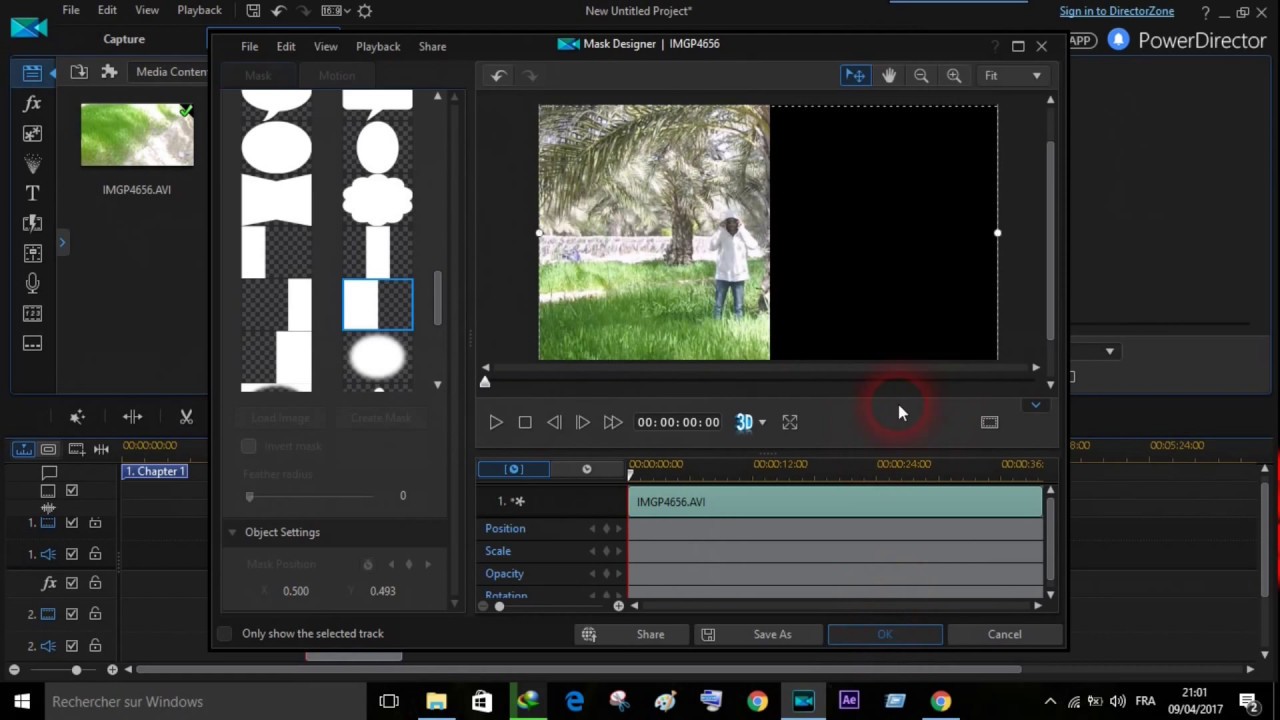The height and width of the screenshot is (720, 1280).
Task: Expand the library explorer side arrow
Action: pyautogui.click(x=61, y=242)
